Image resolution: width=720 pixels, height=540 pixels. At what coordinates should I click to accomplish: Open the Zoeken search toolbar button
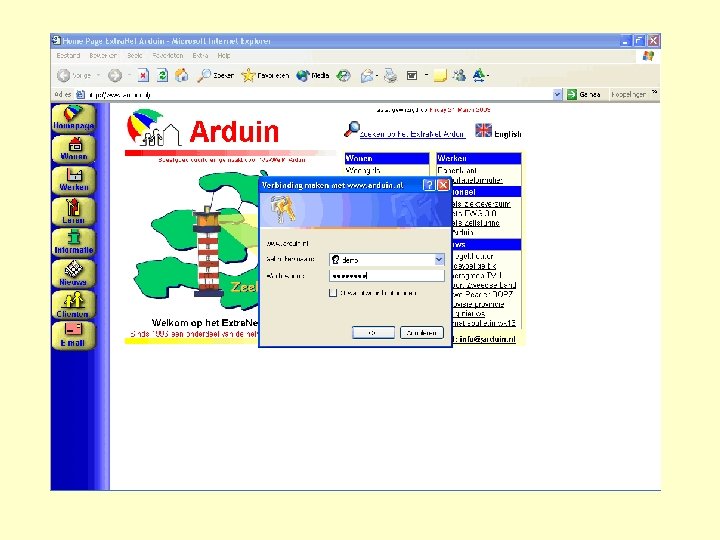tap(215, 75)
